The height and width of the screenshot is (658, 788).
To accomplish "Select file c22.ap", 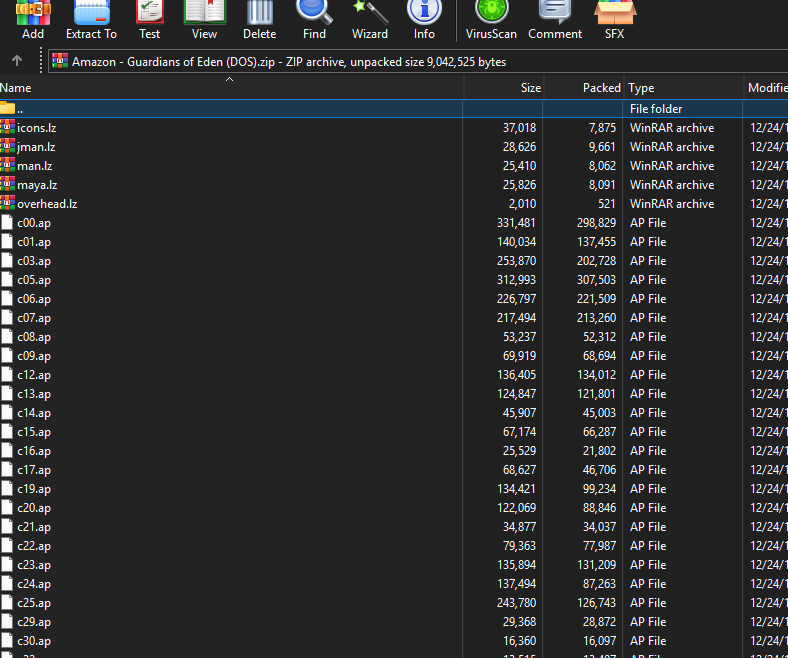I will (34, 546).
